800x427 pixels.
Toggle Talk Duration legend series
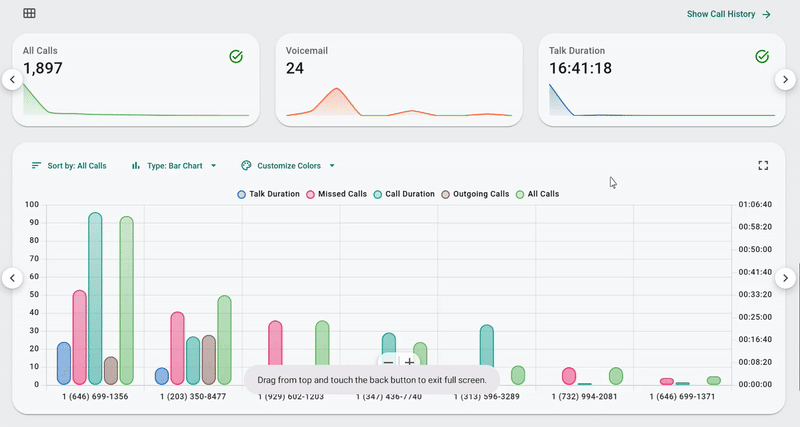pyautogui.click(x=268, y=194)
